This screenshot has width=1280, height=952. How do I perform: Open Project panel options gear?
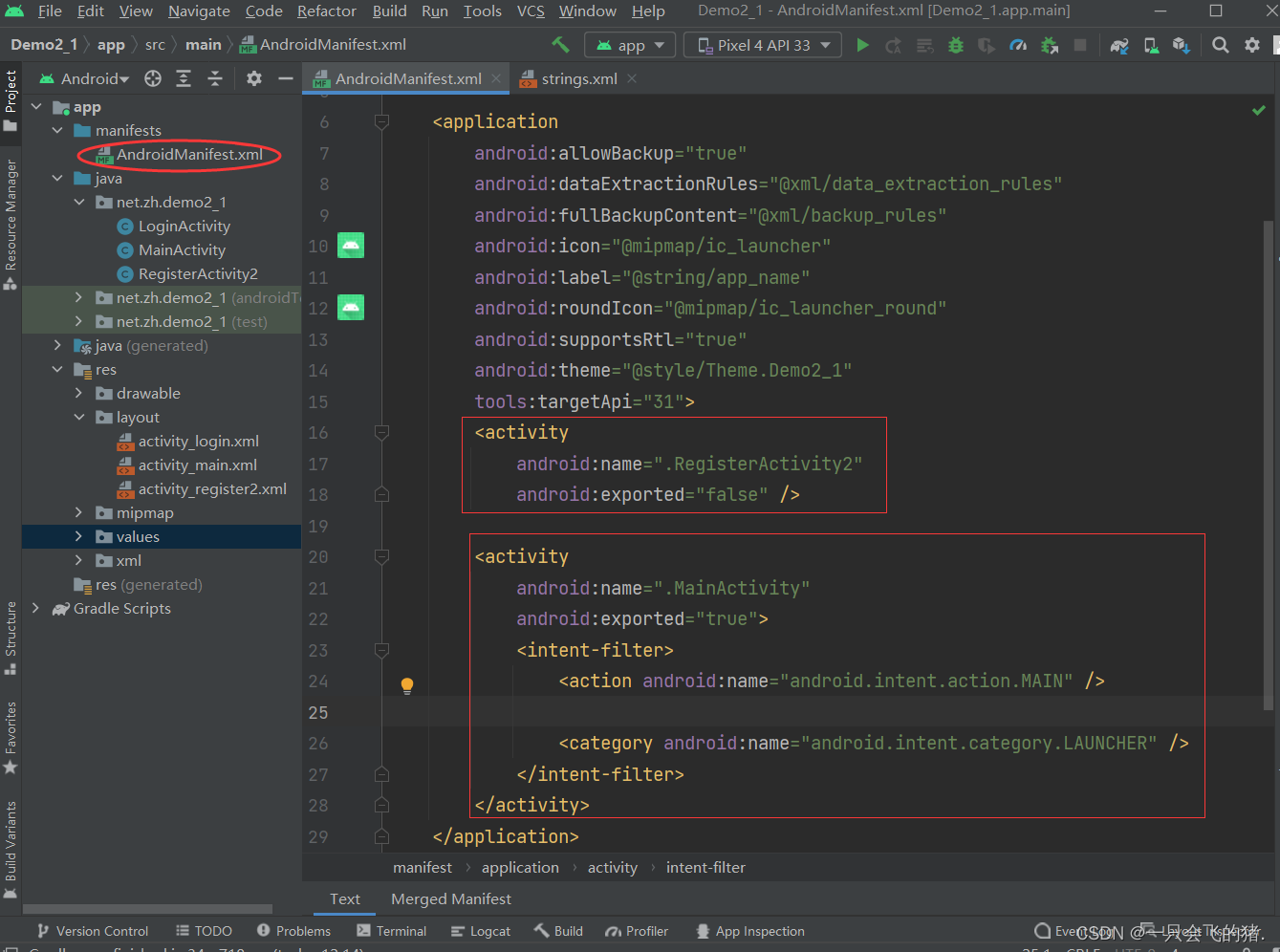point(254,78)
